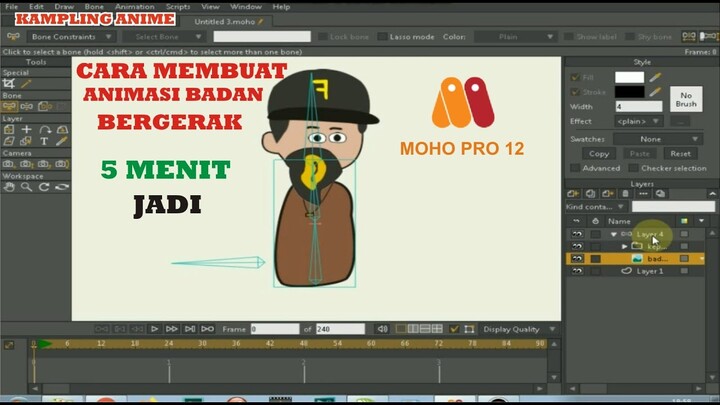Toggle audio mute speaker icon
The width and height of the screenshot is (720, 405).
(x=382, y=329)
